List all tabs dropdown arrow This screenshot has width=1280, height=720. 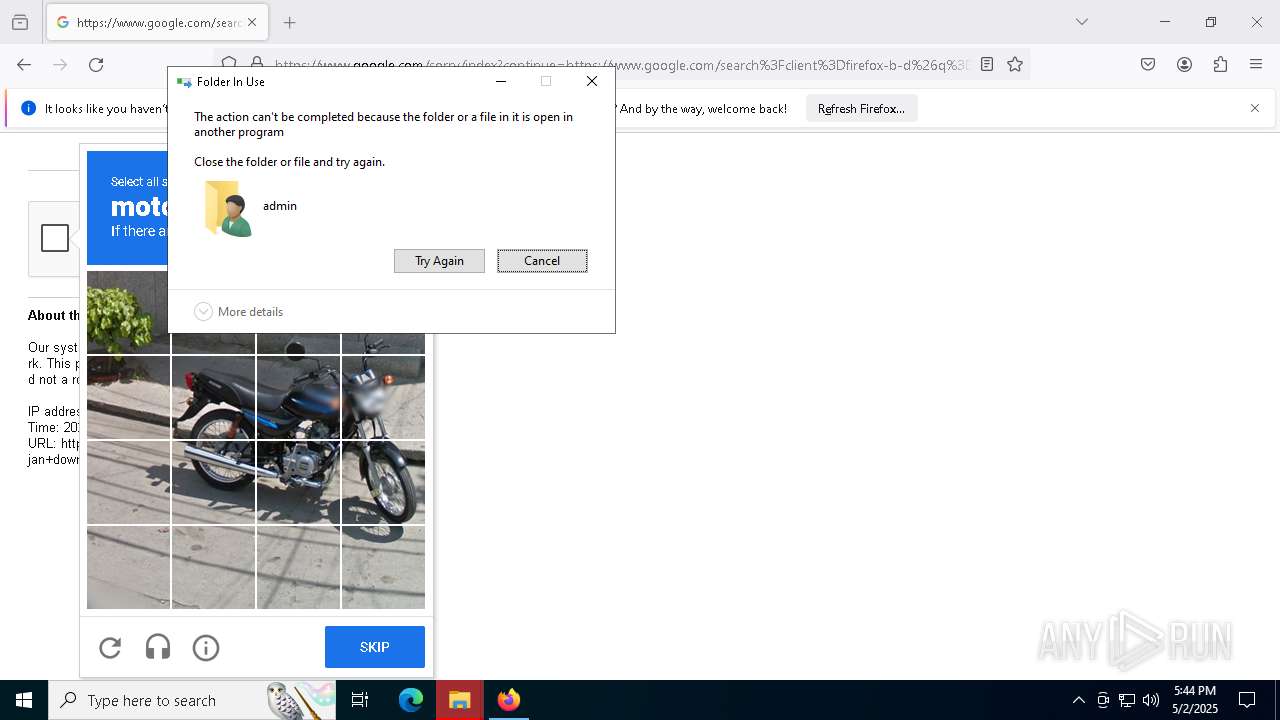(x=1081, y=22)
